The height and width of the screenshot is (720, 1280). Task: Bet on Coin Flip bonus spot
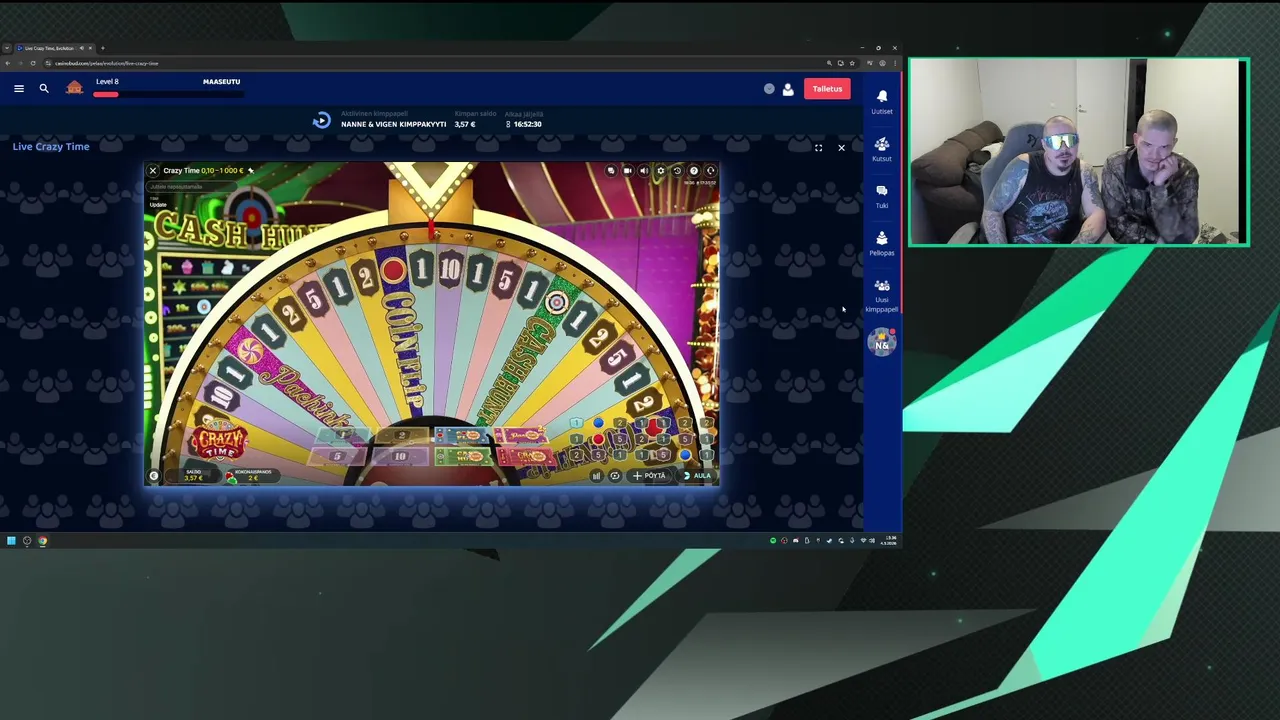point(462,435)
